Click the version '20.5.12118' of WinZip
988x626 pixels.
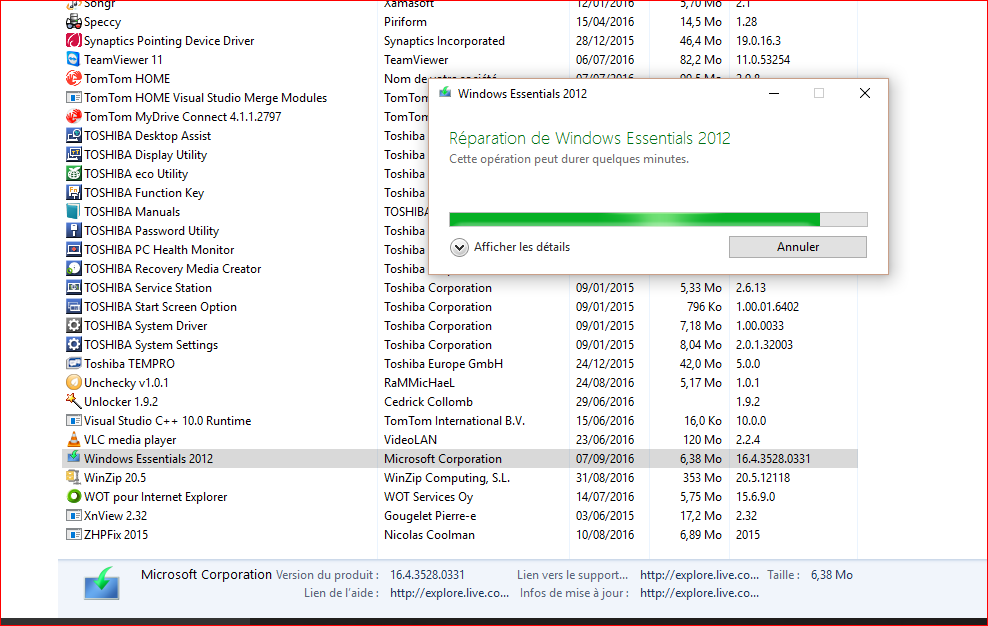pyautogui.click(x=763, y=478)
